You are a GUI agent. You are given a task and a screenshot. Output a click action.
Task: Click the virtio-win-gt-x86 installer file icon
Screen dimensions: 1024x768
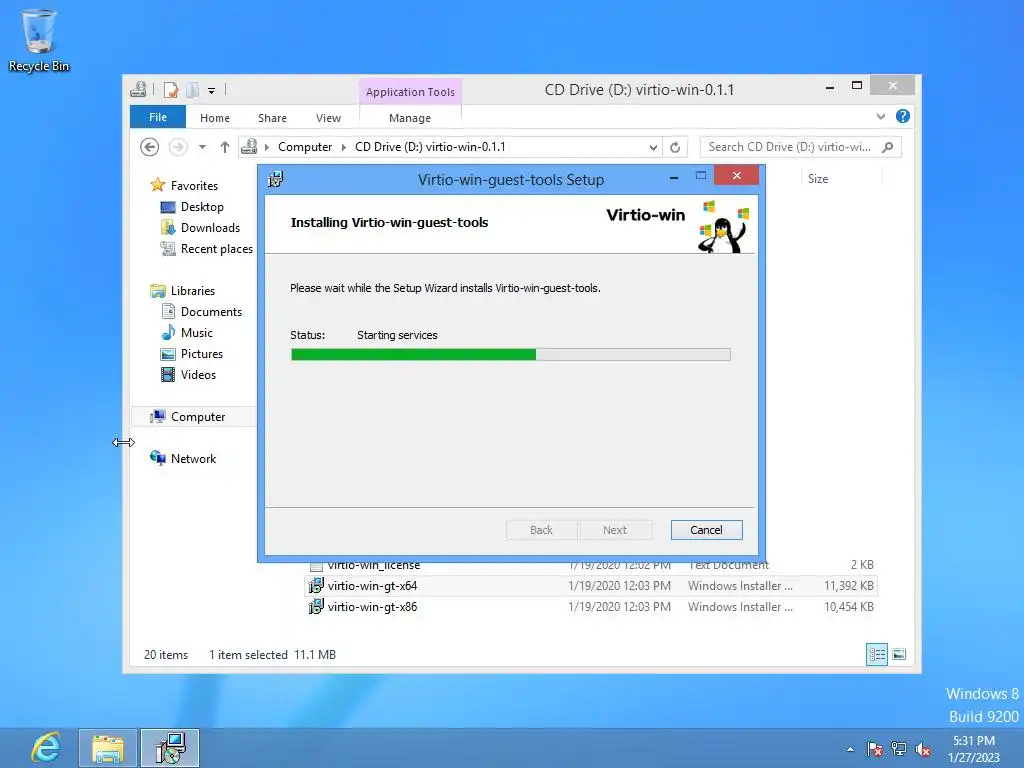(x=316, y=607)
